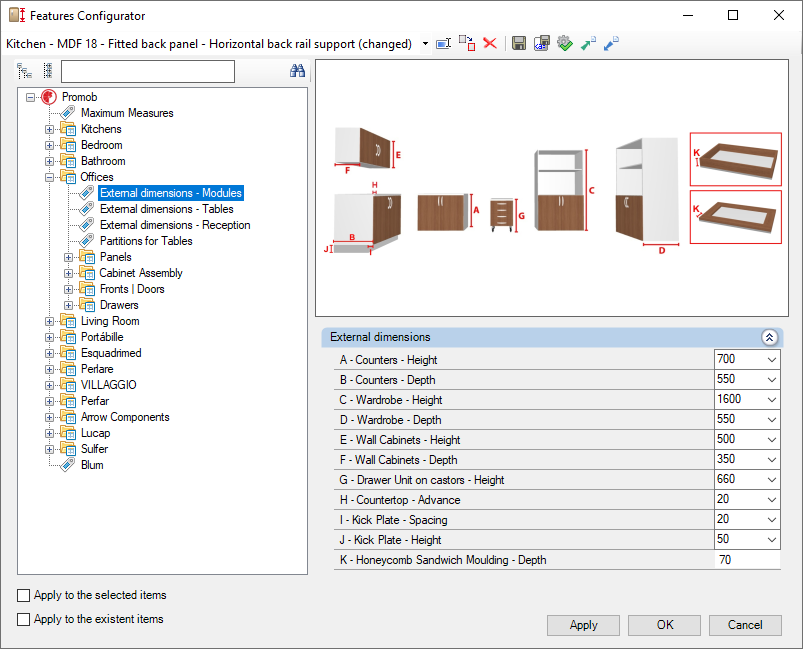Click the rename configuration icon
Screen dimensions: 803x649
tap(443, 44)
